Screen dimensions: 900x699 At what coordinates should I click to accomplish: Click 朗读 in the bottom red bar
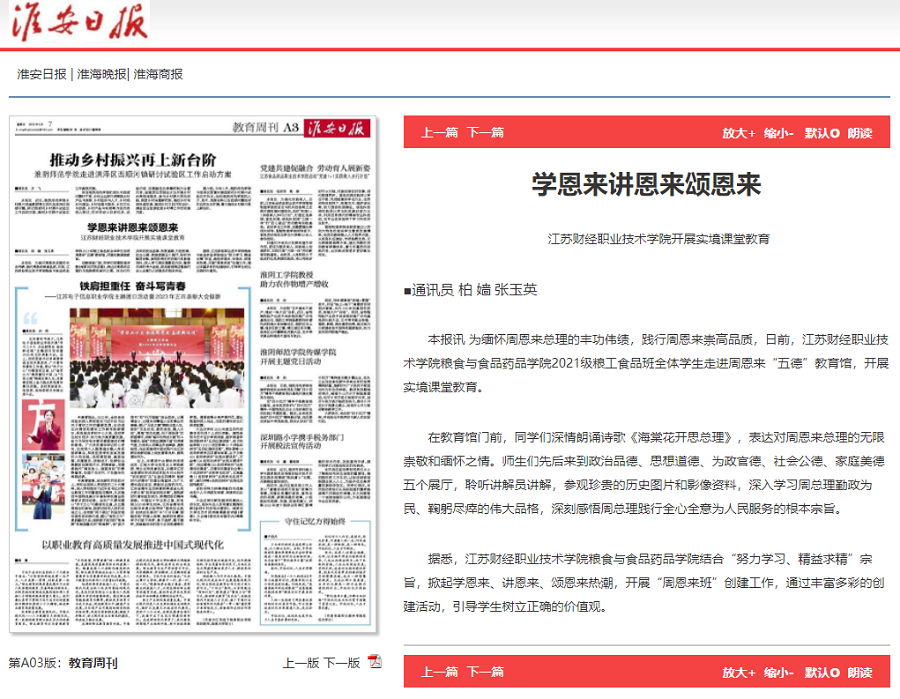click(860, 672)
